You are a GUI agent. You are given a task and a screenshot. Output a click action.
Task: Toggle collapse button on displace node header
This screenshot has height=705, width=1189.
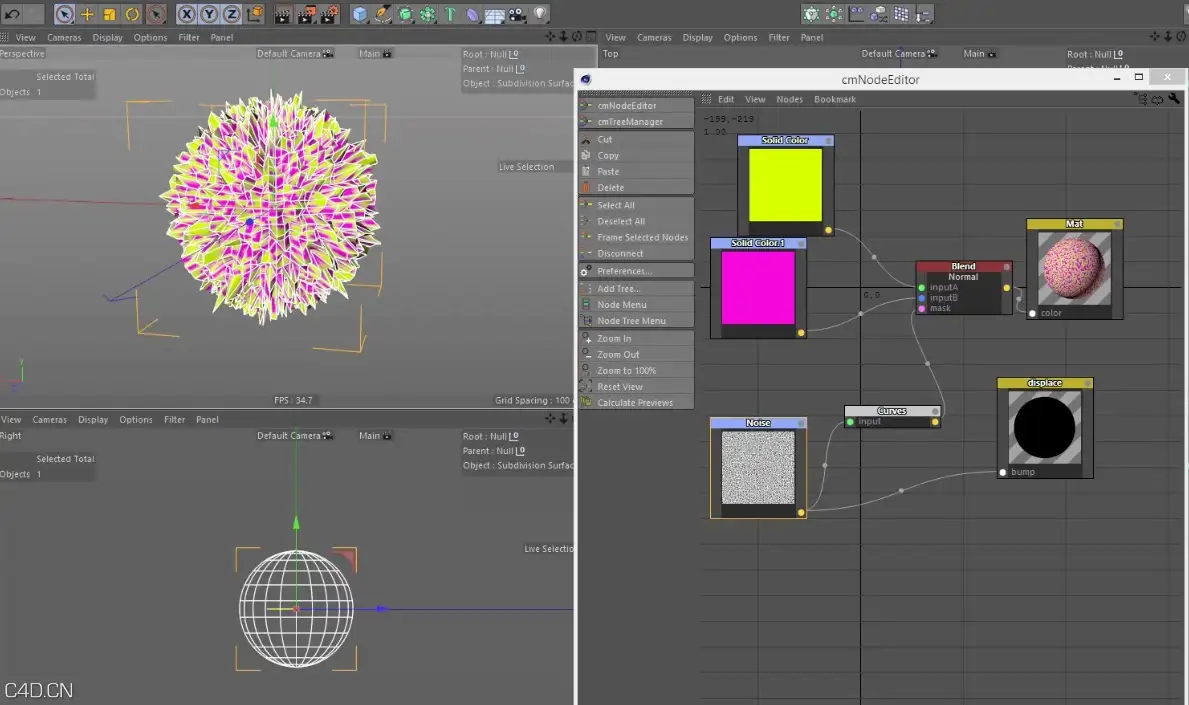pos(1087,383)
